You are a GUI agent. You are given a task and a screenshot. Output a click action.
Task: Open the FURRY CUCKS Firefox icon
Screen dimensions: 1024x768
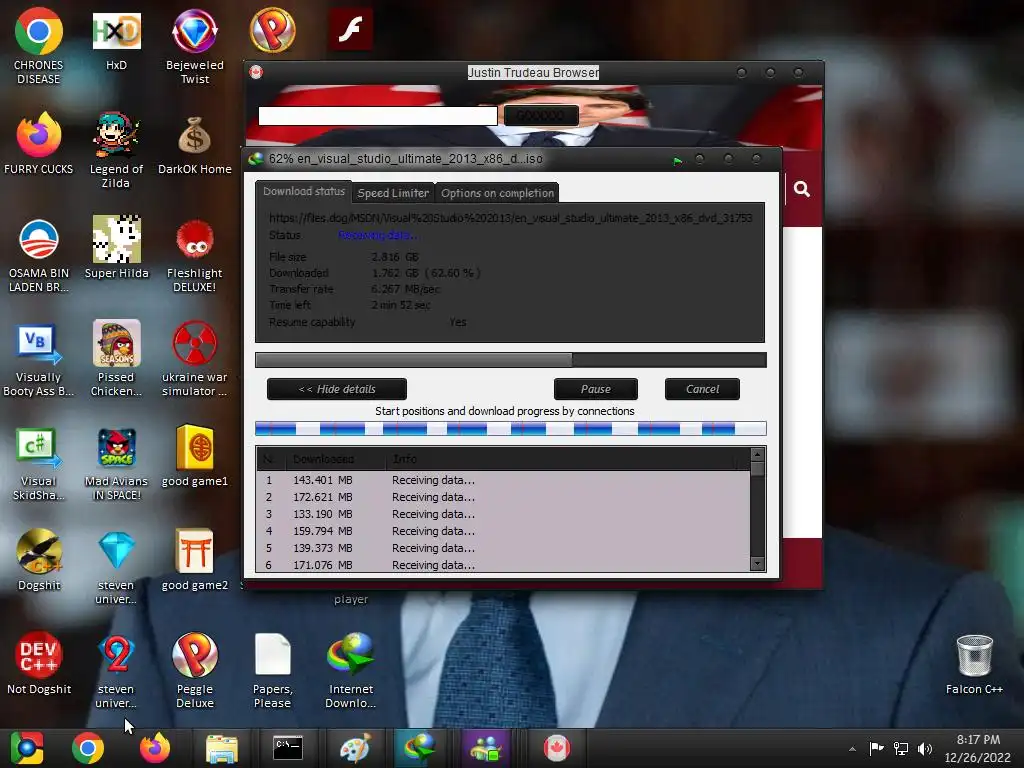[39, 145]
